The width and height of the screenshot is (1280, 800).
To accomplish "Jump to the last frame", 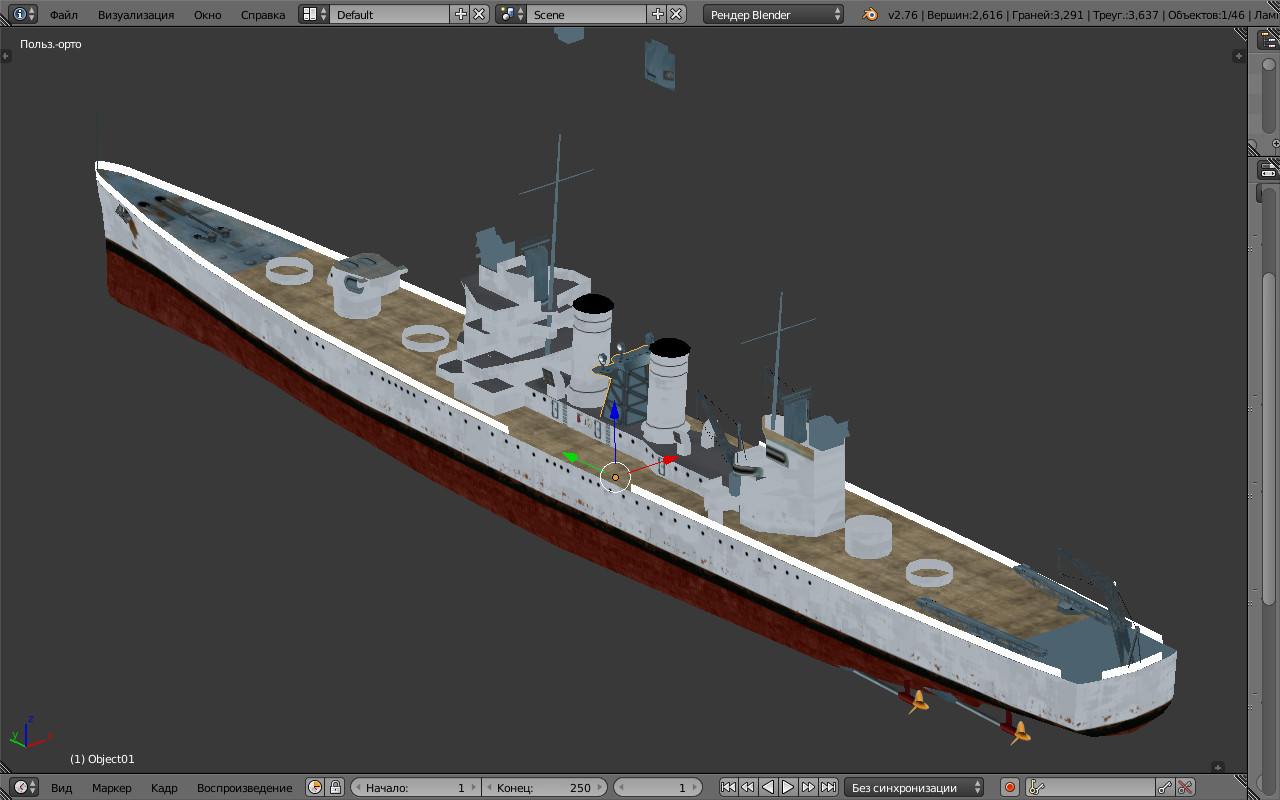I will [828, 787].
